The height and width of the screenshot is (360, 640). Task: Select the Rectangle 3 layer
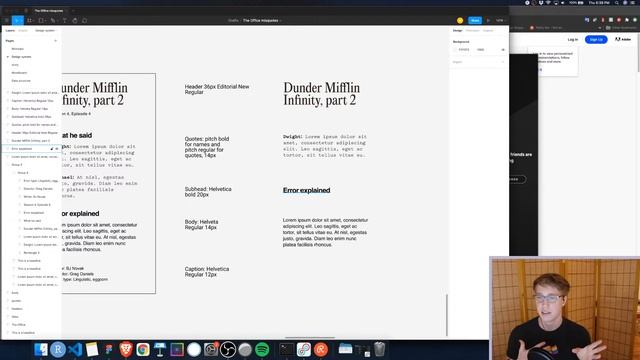point(31,253)
